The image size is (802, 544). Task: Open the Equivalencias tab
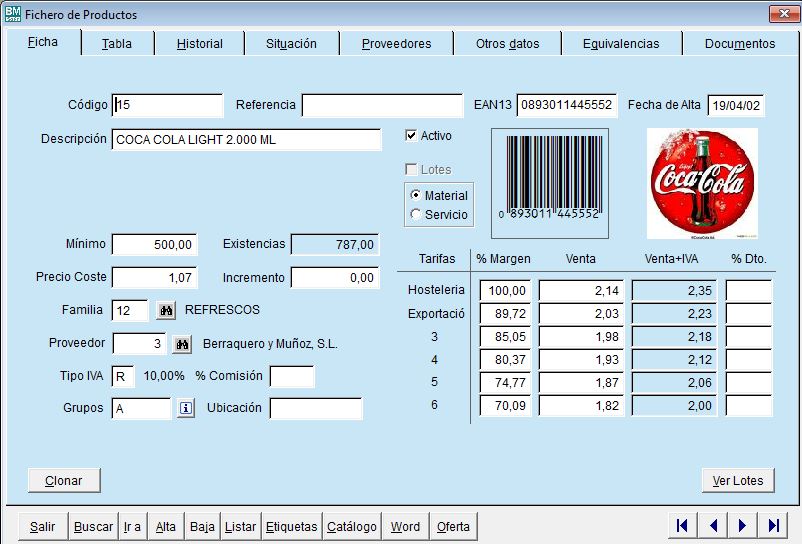coord(620,44)
